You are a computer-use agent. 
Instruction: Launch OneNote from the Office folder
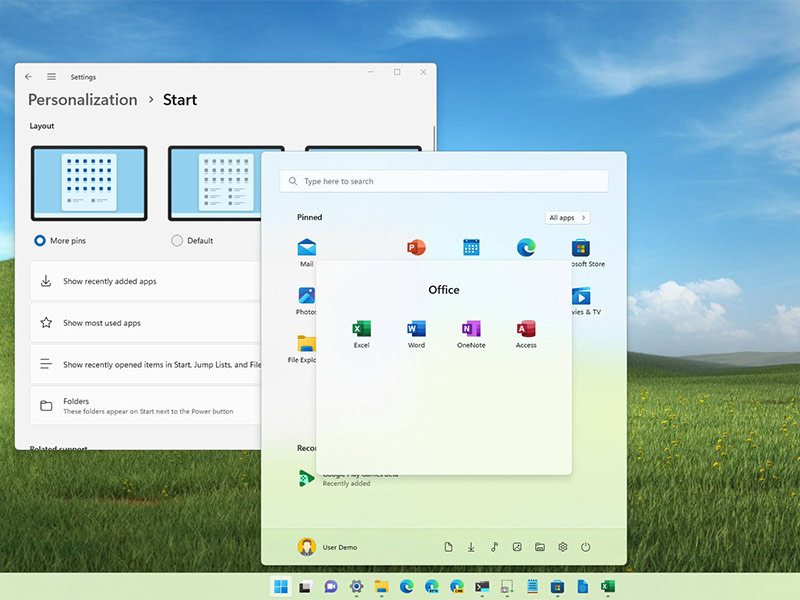[x=471, y=334]
